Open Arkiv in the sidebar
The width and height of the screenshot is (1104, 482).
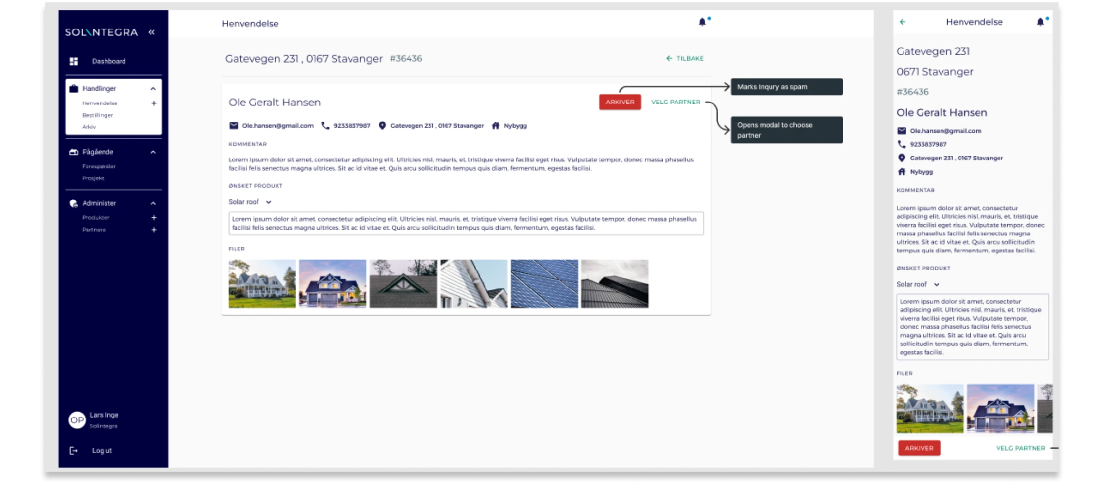89,127
